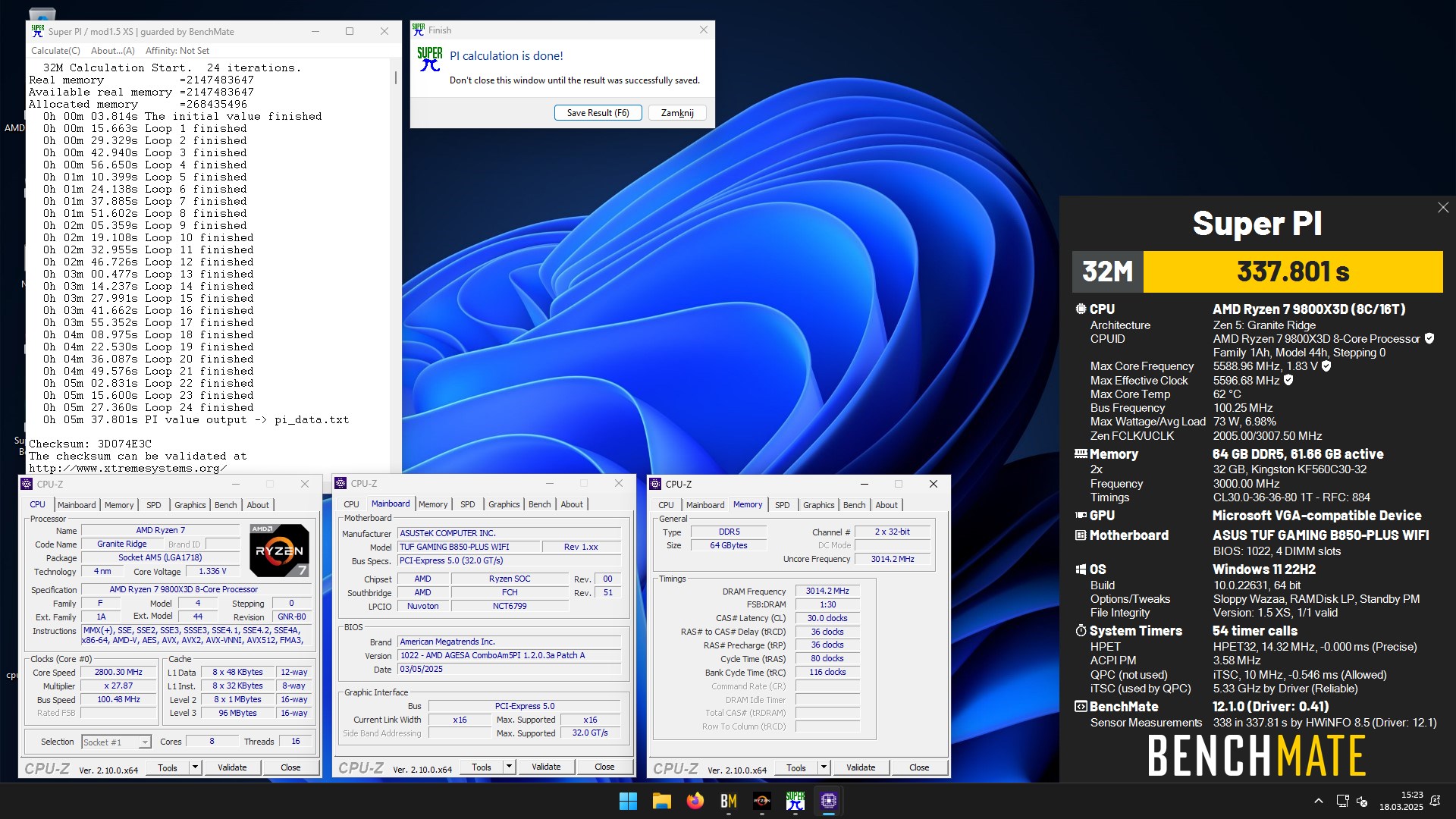1456x819 pixels.
Task: Show hidden tray icons chevron
Action: coord(1318,801)
